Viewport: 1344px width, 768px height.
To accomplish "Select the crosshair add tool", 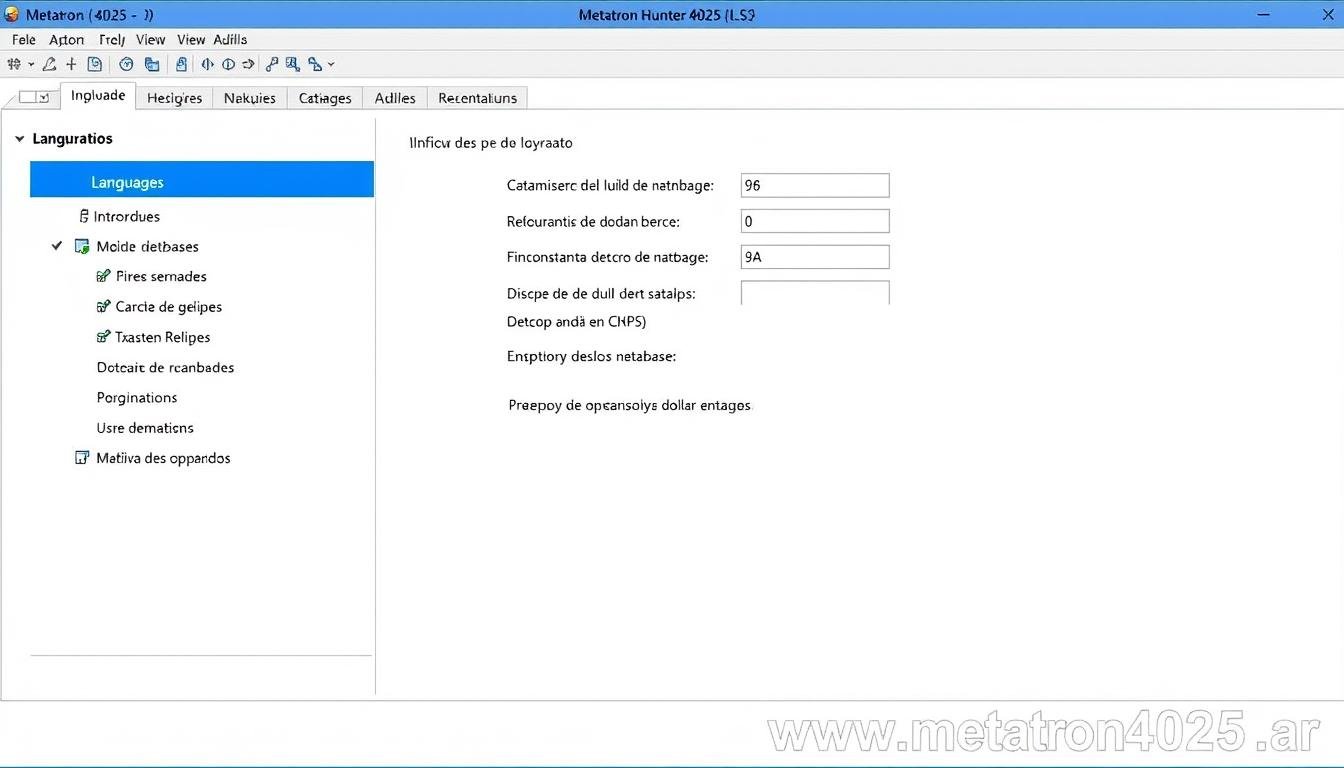I will (x=71, y=63).
